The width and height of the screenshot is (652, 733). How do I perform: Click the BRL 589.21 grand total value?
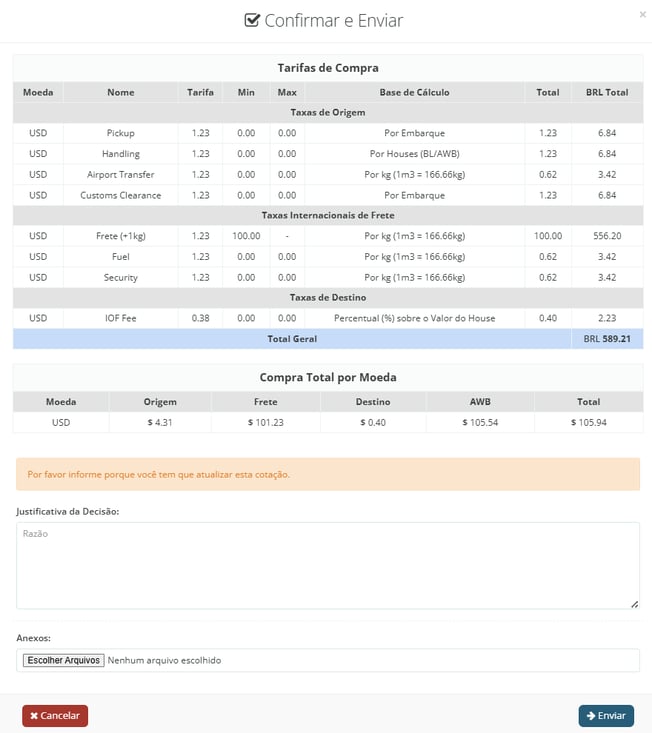pyautogui.click(x=606, y=339)
